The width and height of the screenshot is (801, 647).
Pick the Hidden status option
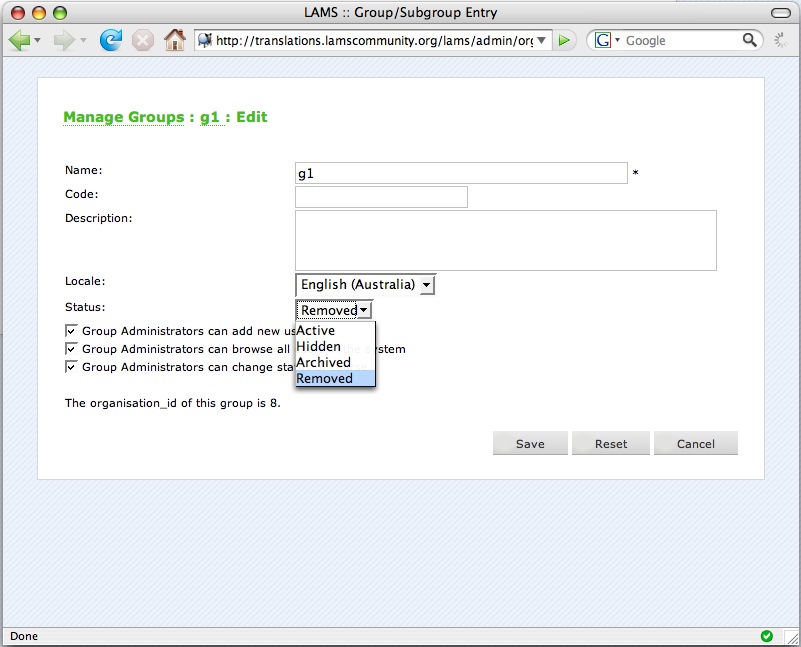[x=318, y=346]
